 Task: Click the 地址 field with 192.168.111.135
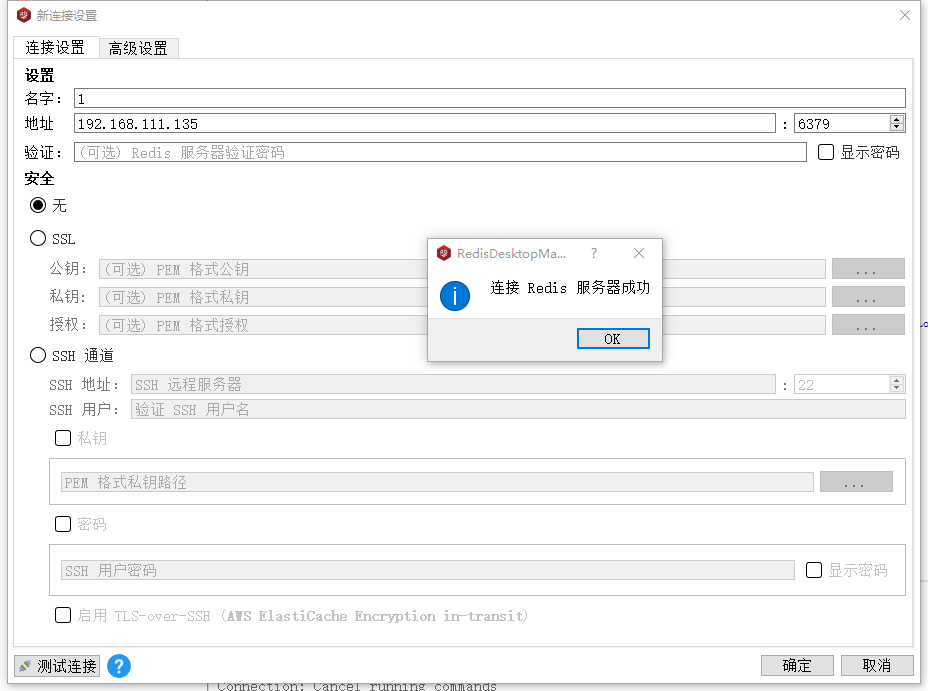(x=425, y=123)
